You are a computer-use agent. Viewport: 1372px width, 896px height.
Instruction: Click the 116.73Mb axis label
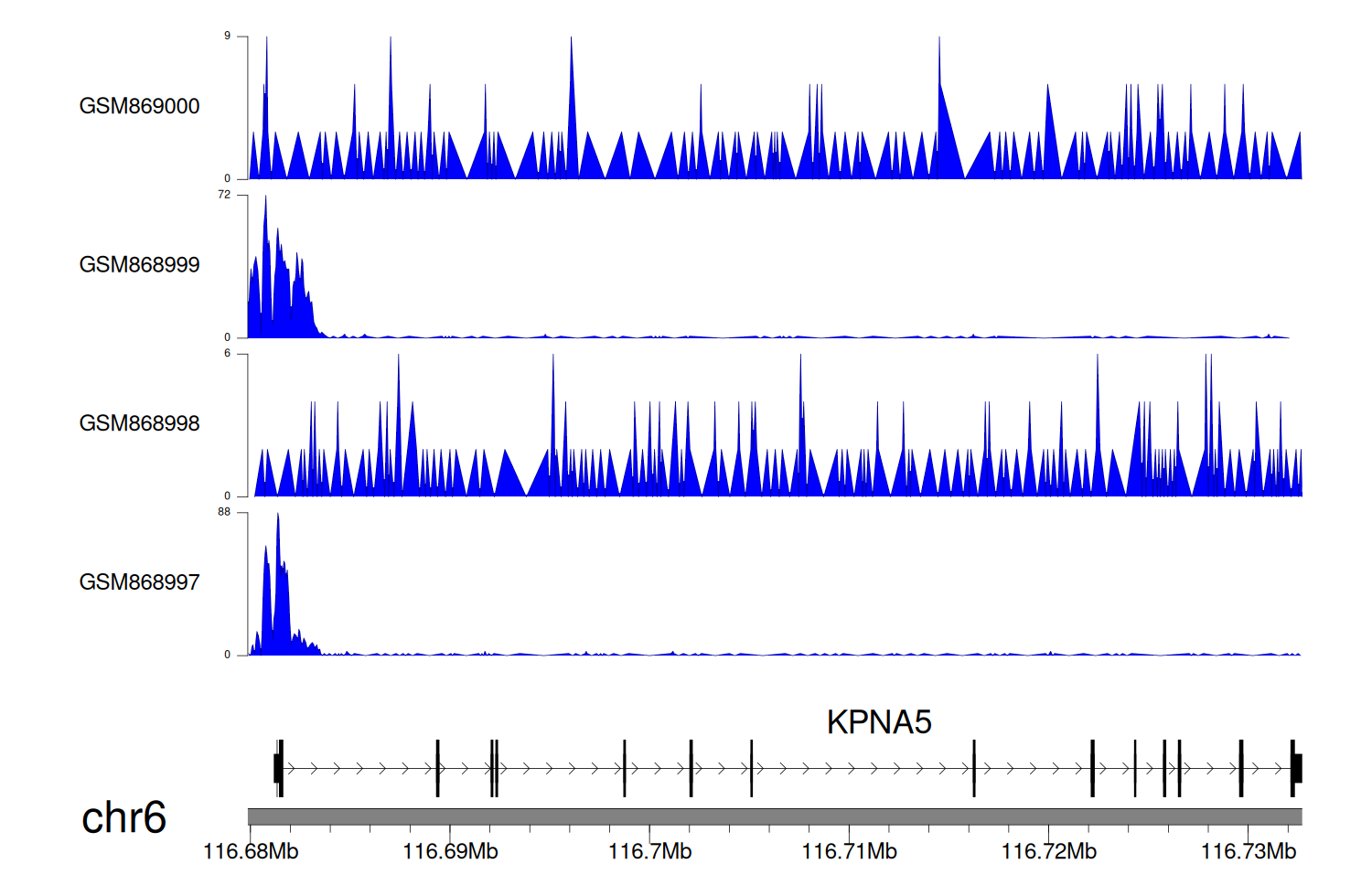coord(1248,852)
